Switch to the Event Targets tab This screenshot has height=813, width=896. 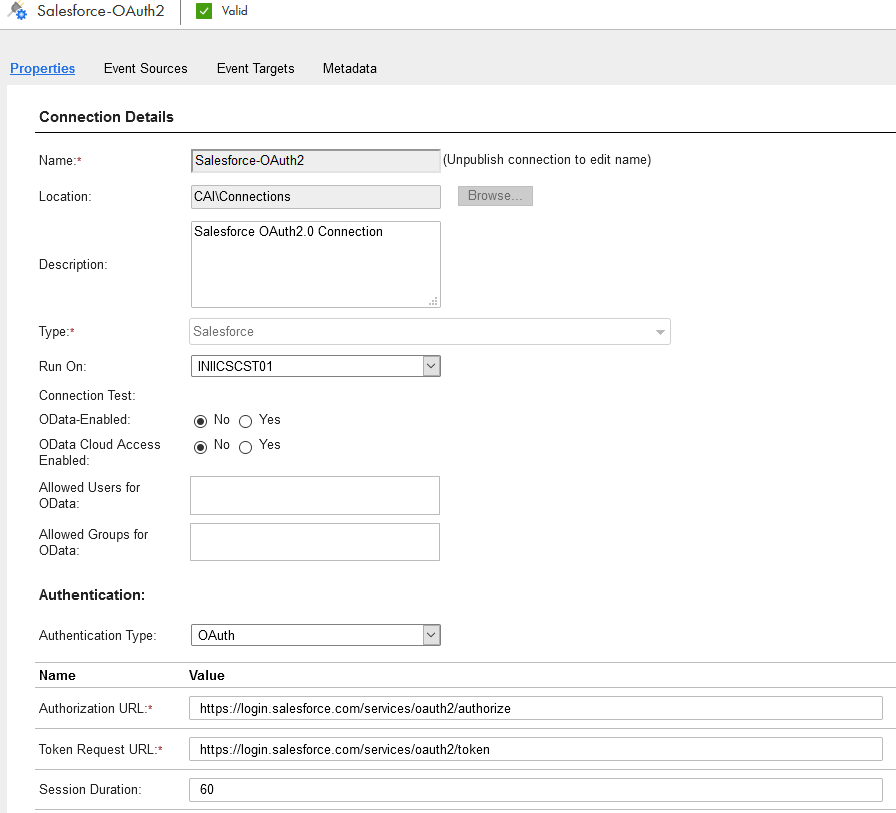[255, 69]
